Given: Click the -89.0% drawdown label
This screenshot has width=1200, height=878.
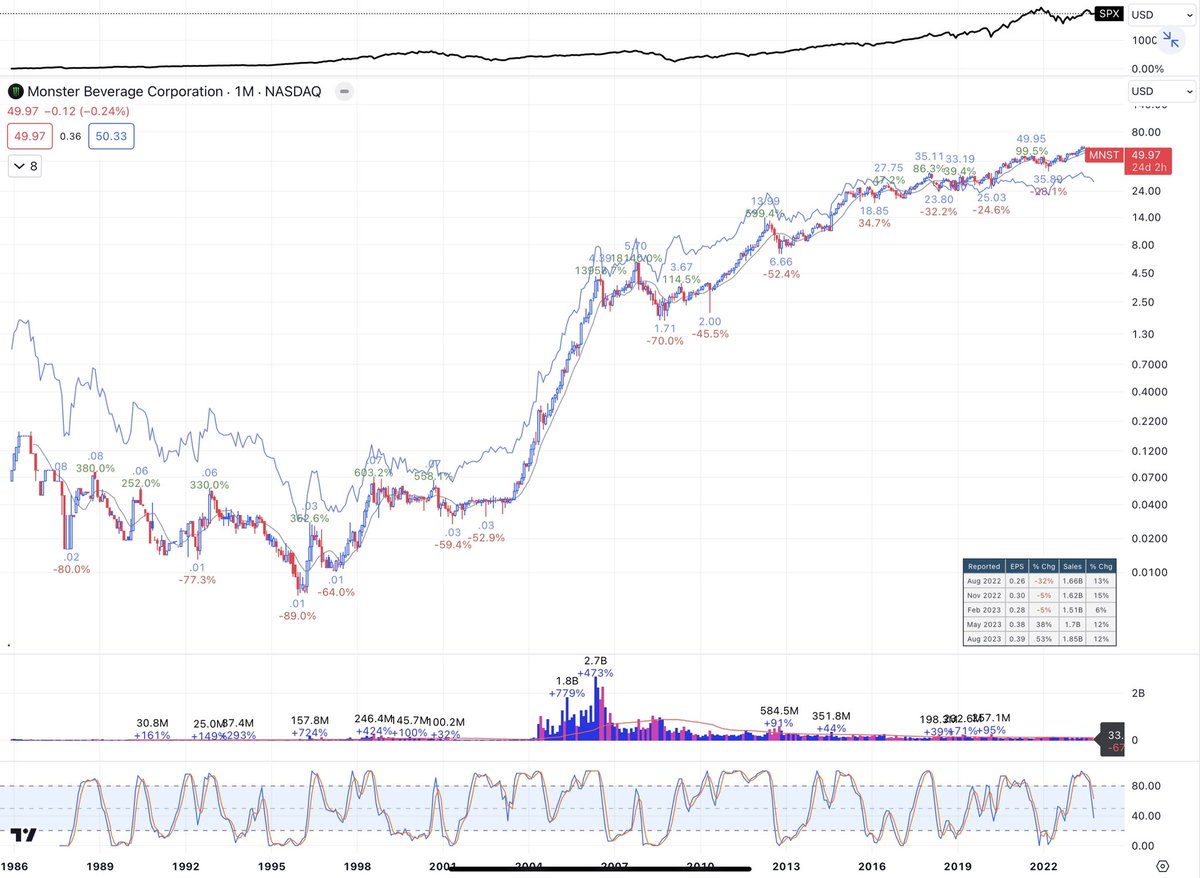Looking at the screenshot, I should tap(297, 616).
